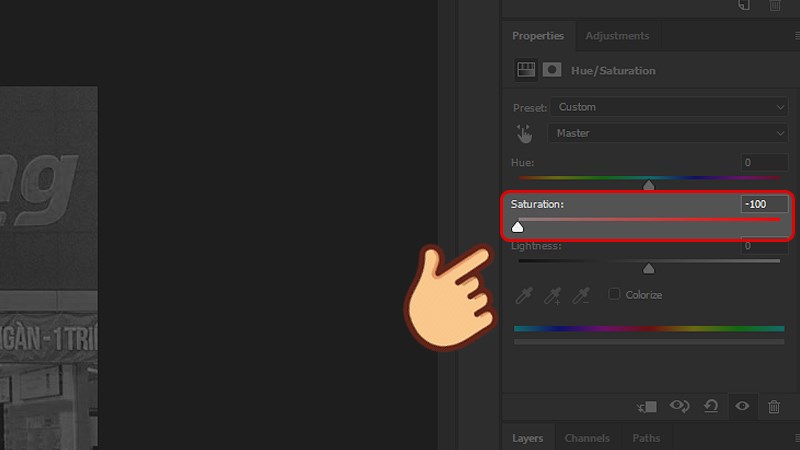Select the layer mask icon

[551, 70]
